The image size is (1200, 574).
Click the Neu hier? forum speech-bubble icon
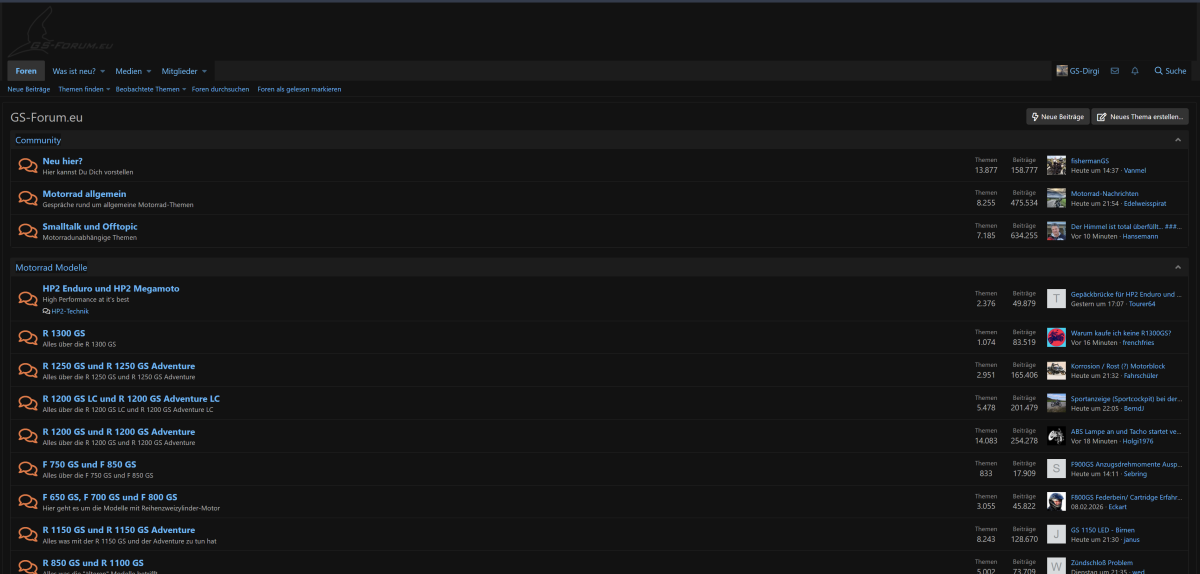[x=28, y=165]
